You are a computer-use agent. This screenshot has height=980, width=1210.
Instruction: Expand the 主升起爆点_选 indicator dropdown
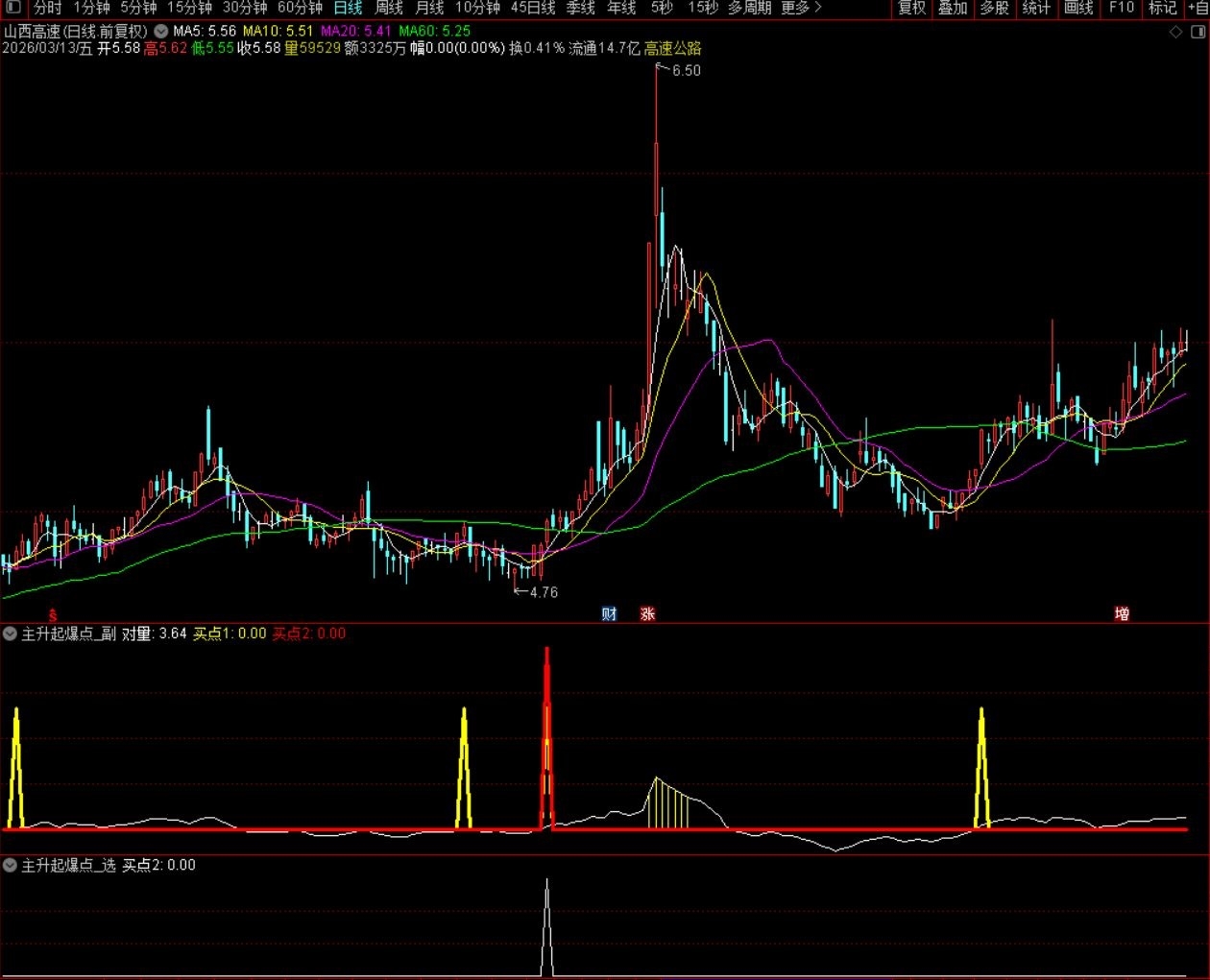pos(10,865)
